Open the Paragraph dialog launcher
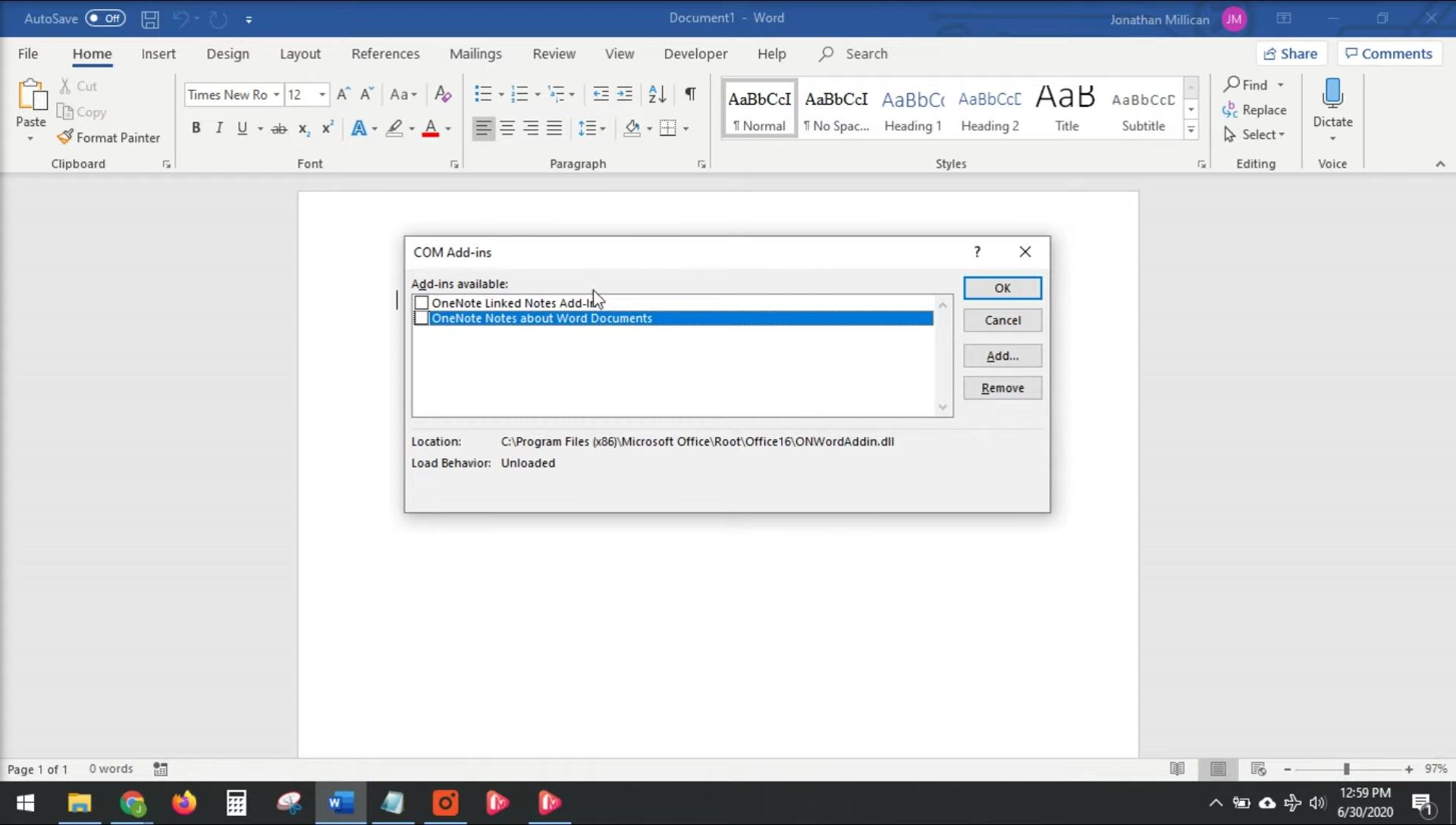1456x825 pixels. [x=701, y=165]
